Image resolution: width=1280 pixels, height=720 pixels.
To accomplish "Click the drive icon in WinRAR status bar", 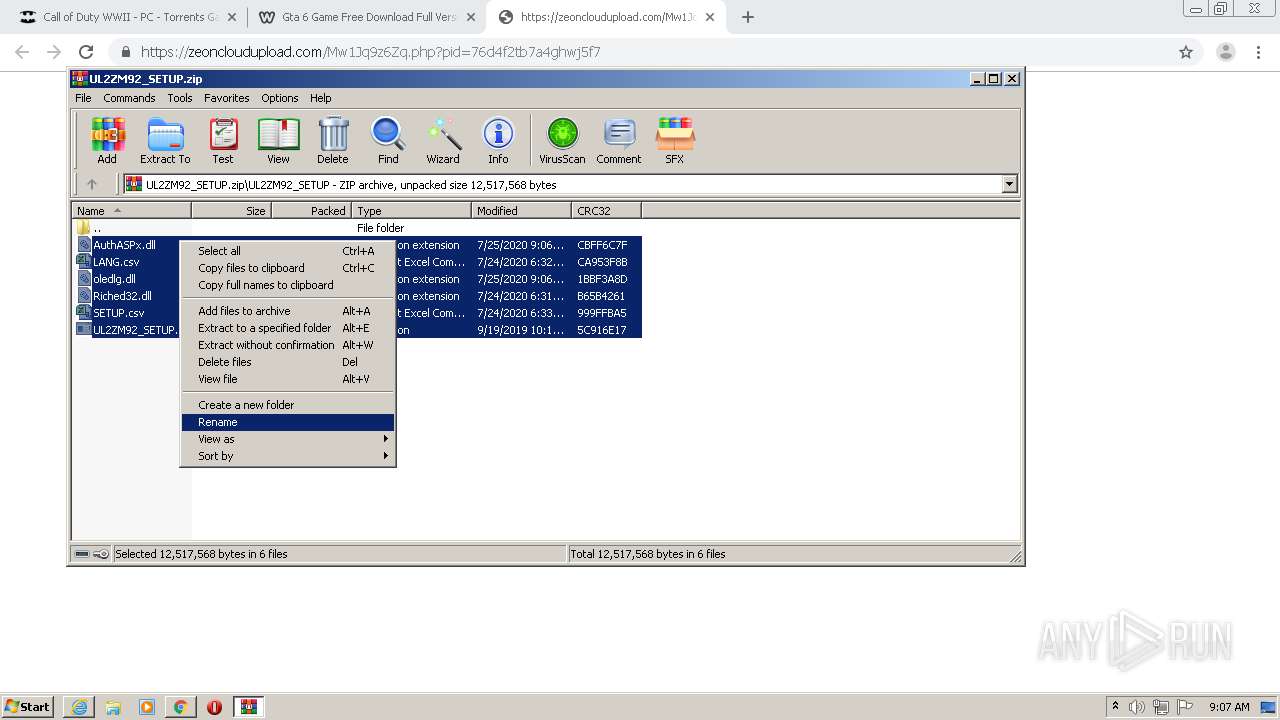I will click(x=82, y=554).
